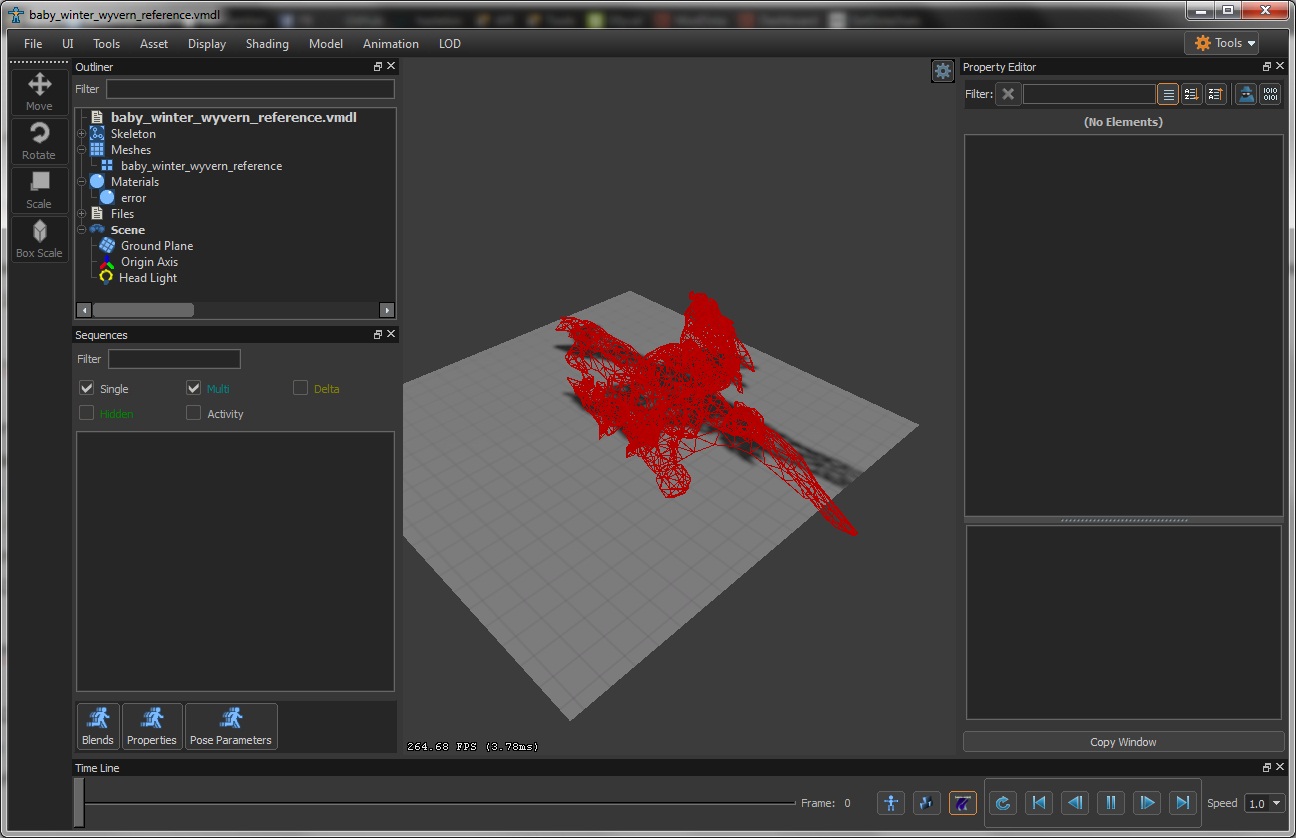1296x838 pixels.
Task: Open the Animation menu
Action: click(390, 44)
